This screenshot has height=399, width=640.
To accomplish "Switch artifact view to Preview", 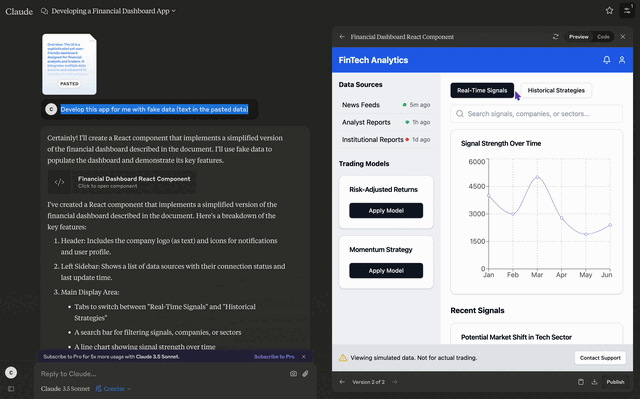I will [x=579, y=37].
